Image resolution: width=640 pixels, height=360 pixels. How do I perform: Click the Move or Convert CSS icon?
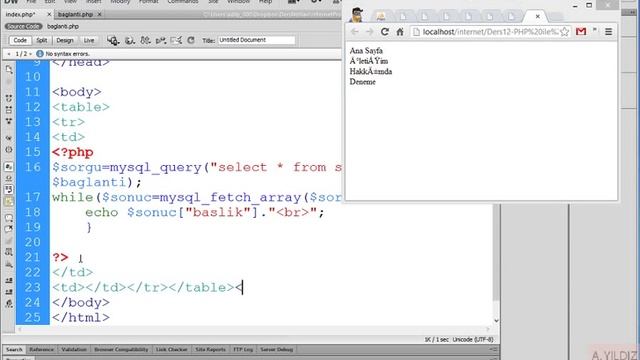pos(9,264)
